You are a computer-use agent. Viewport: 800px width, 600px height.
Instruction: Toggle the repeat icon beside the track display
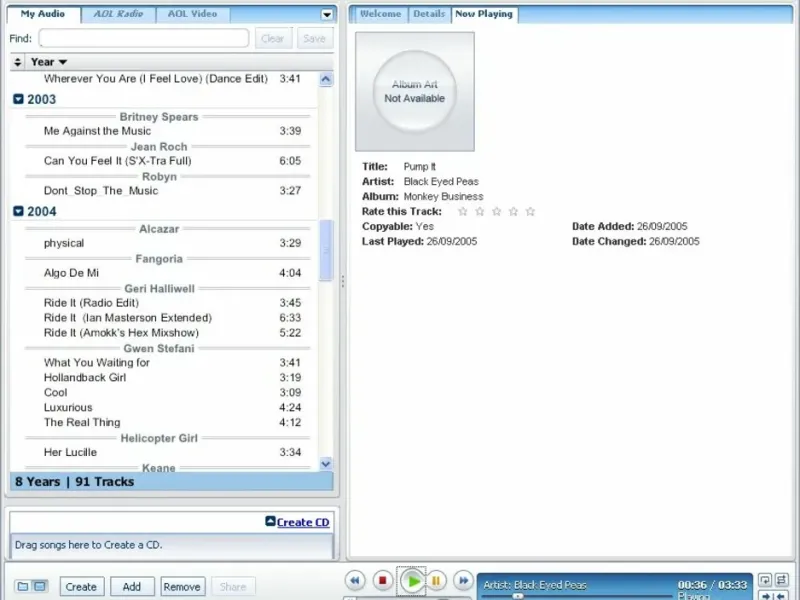[x=765, y=580]
